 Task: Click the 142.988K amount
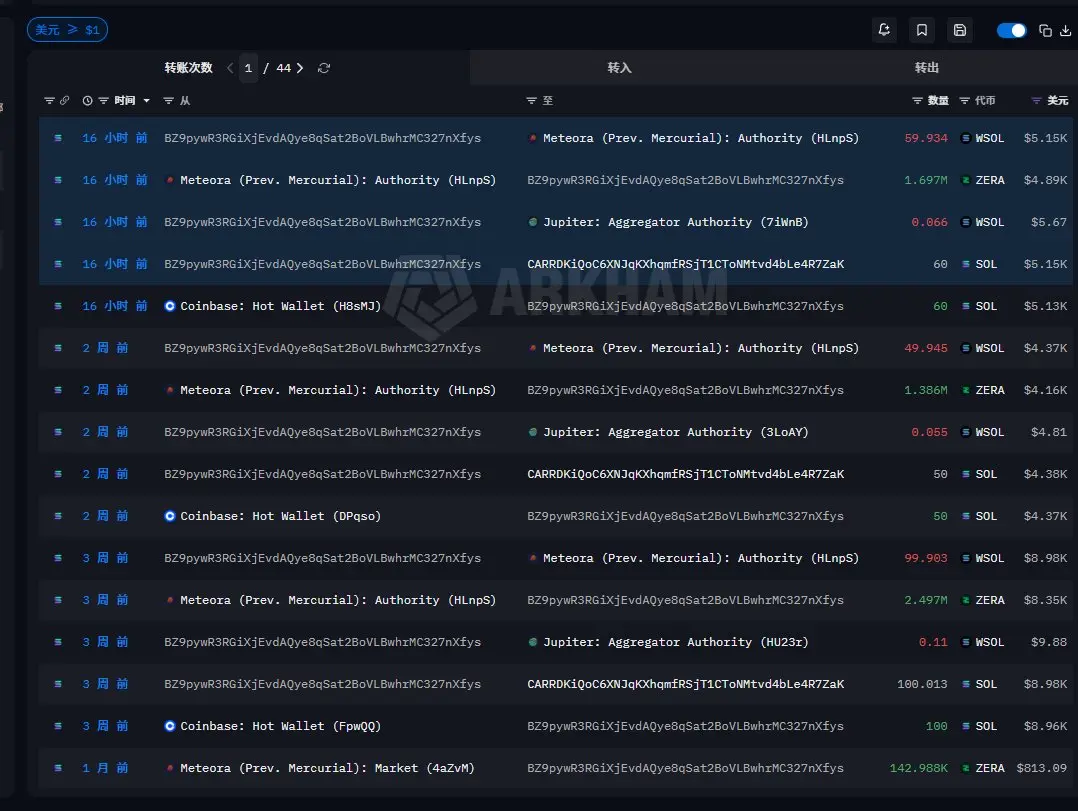[x=918, y=768]
